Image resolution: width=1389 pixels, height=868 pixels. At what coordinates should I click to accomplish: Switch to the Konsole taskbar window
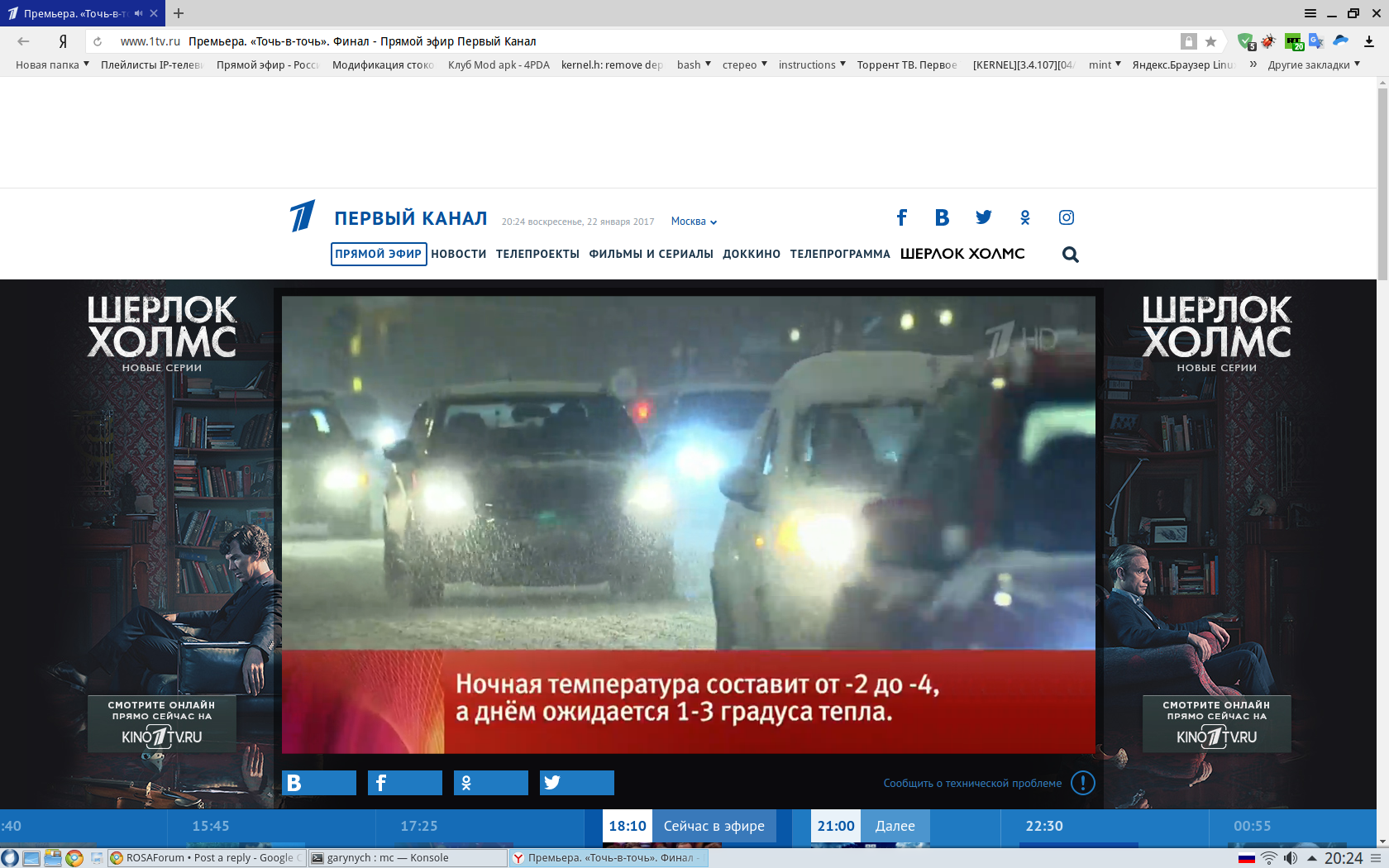point(408,858)
